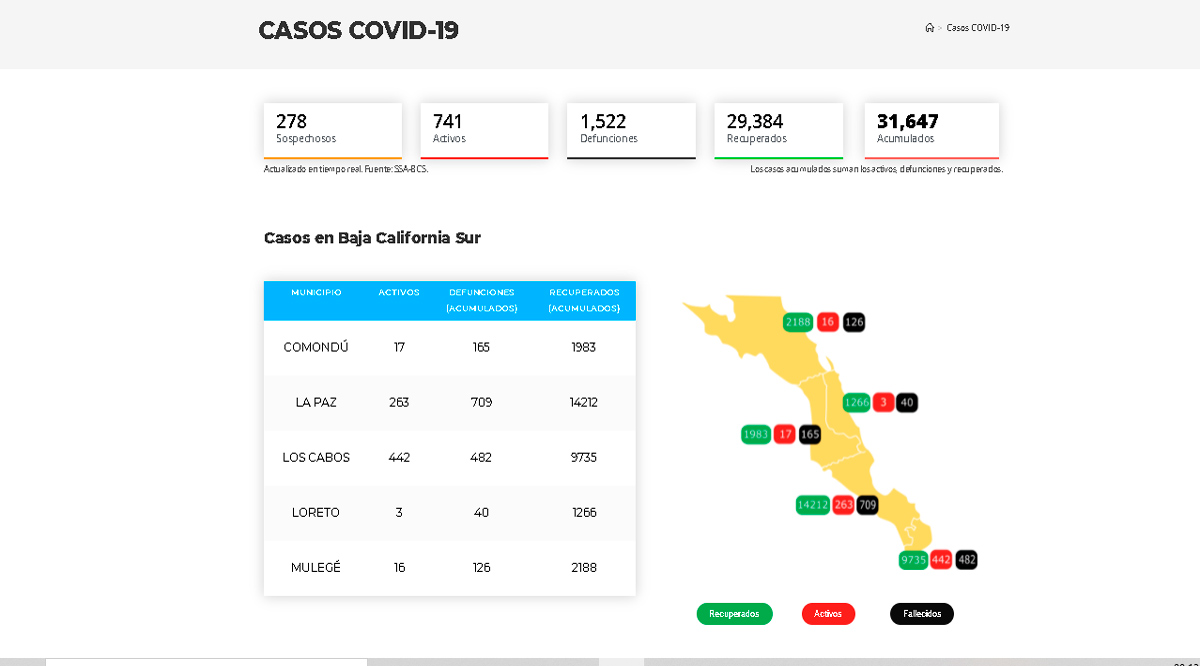Click the Municipio column header
The height and width of the screenshot is (666, 1200).
(x=316, y=293)
